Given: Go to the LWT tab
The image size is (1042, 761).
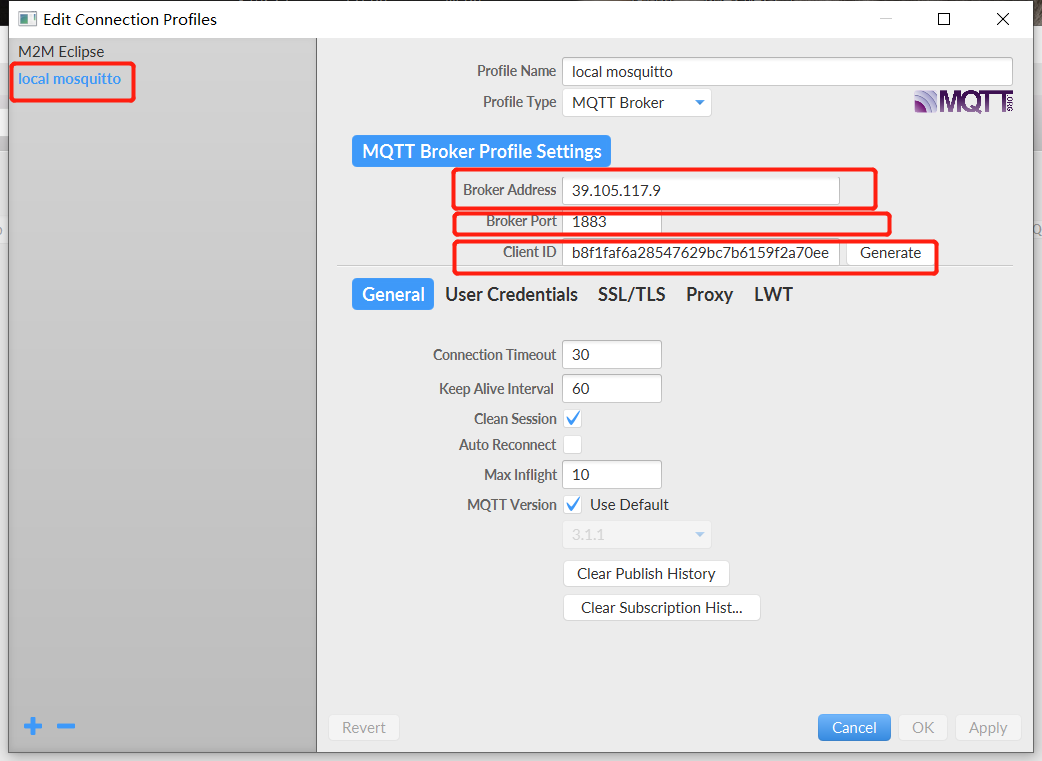Looking at the screenshot, I should tap(773, 294).
